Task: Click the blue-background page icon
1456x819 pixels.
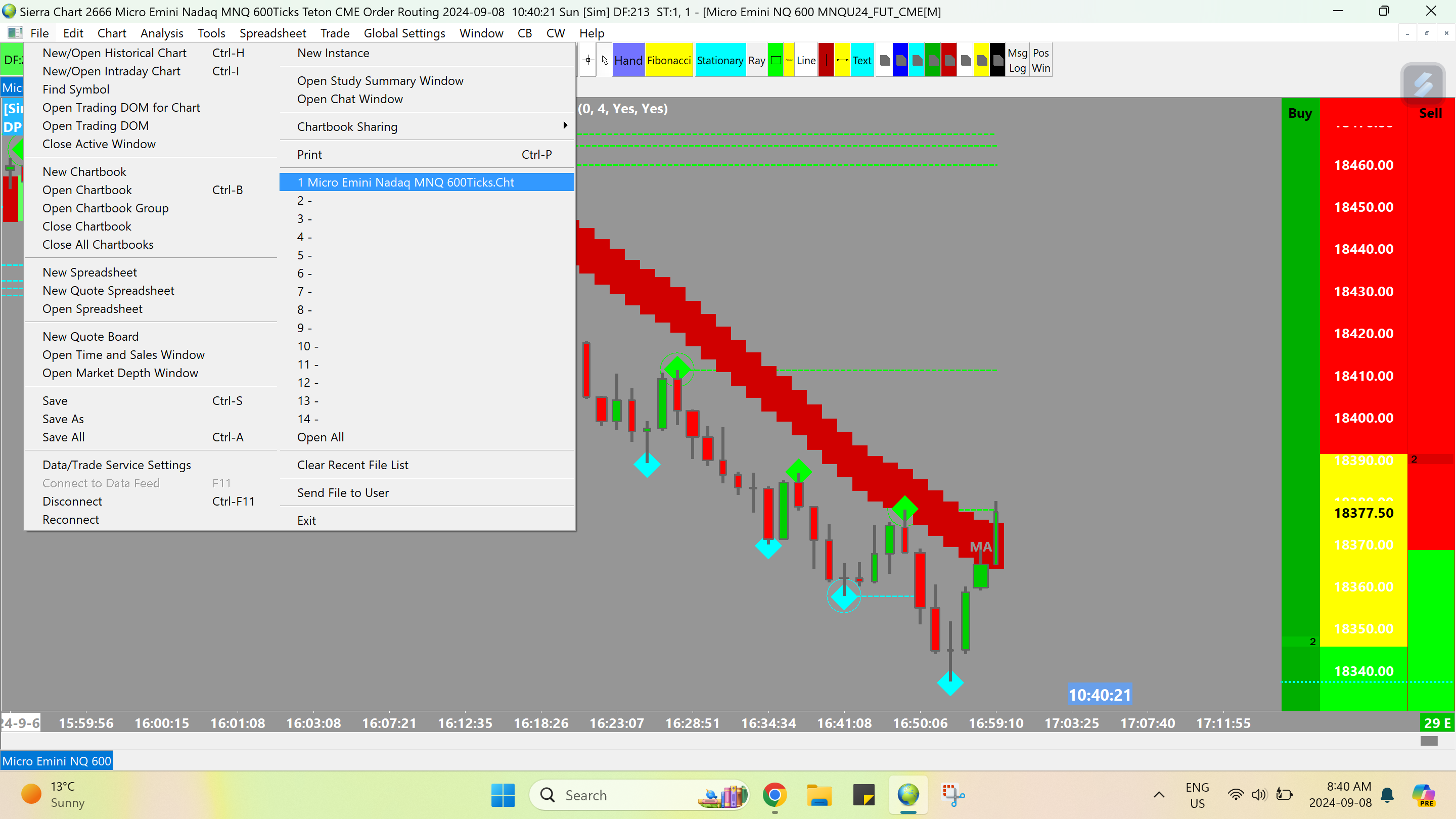Action: click(901, 60)
